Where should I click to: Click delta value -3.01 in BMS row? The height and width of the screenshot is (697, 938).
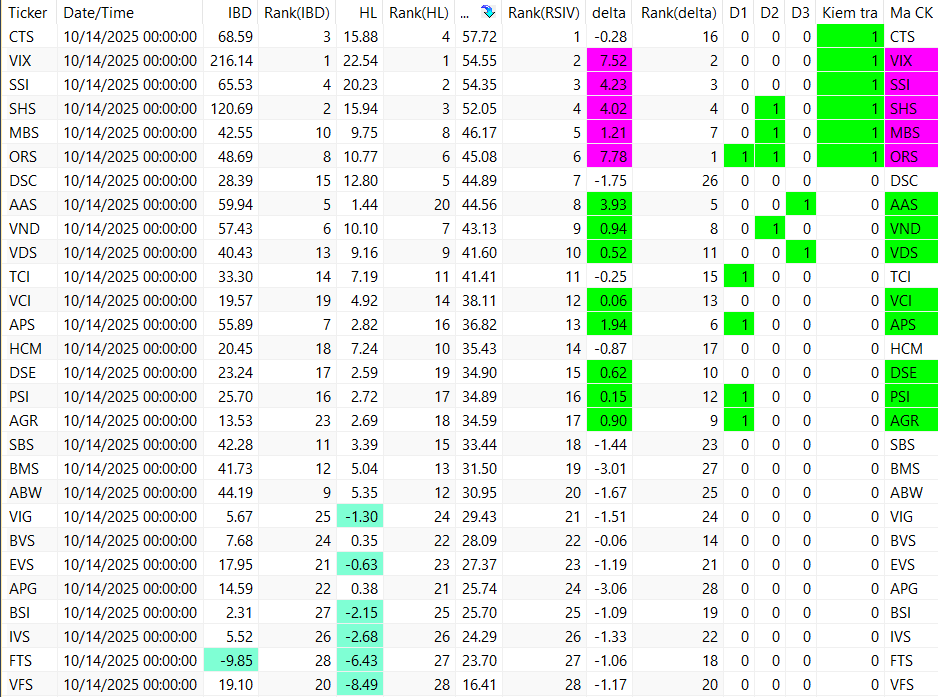(x=610, y=468)
